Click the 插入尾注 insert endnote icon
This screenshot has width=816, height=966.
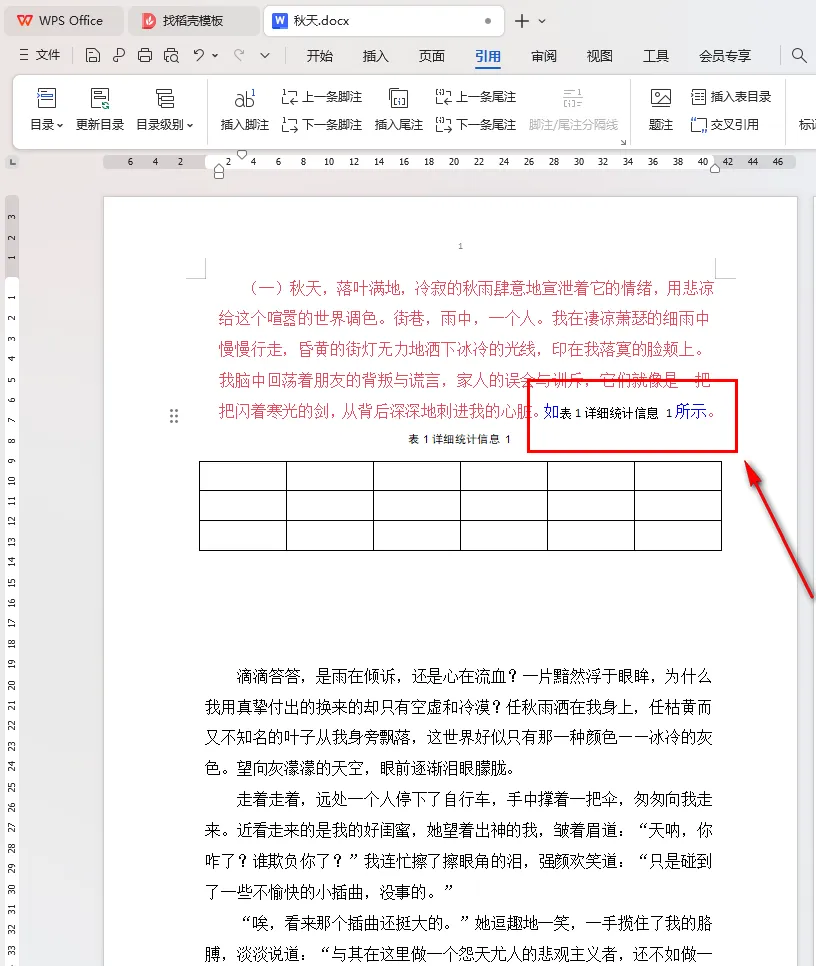(x=398, y=98)
